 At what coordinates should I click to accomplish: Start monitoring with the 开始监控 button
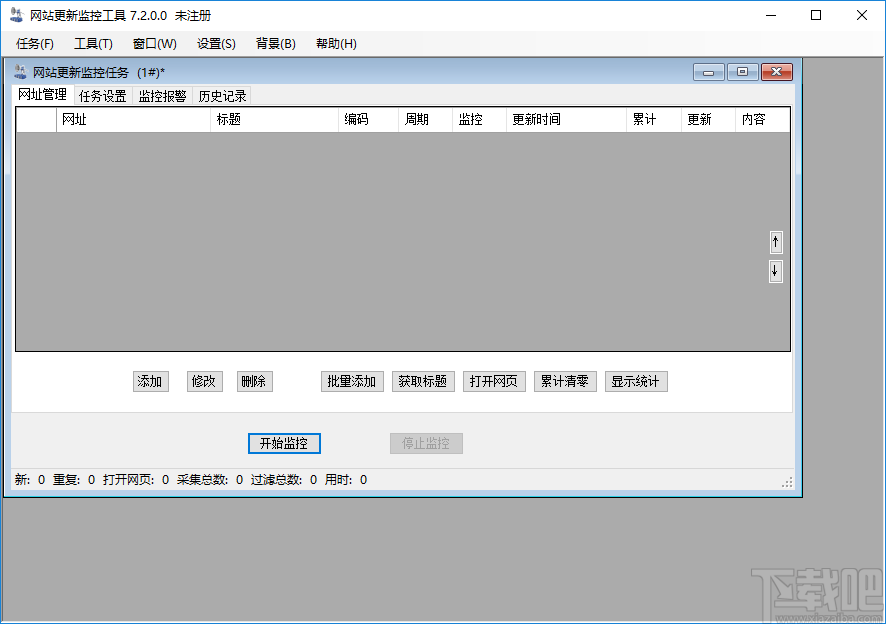(283, 443)
